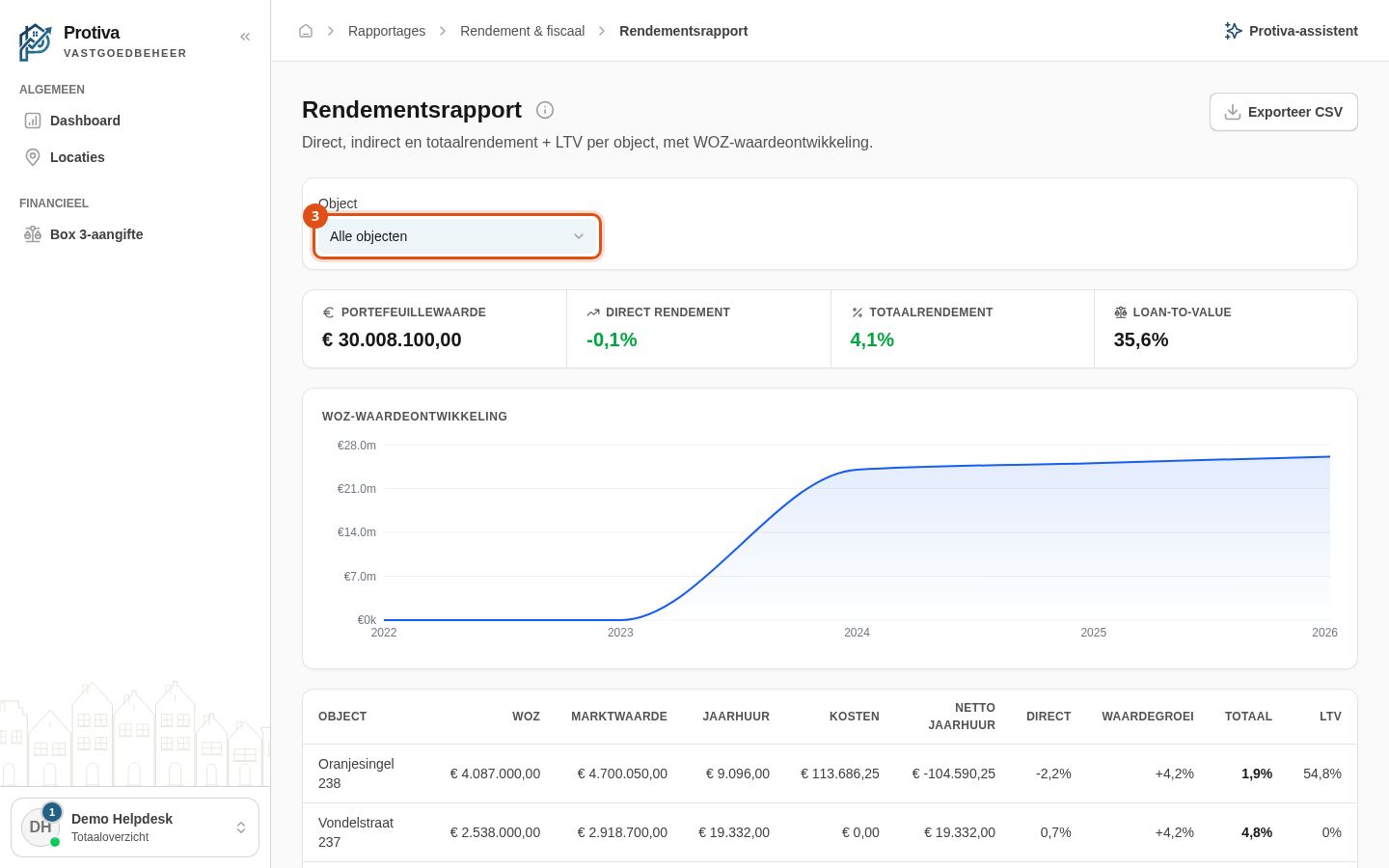Click the download icon in Exporteer CSV
Viewport: 1389px width, 868px height.
click(x=1233, y=112)
